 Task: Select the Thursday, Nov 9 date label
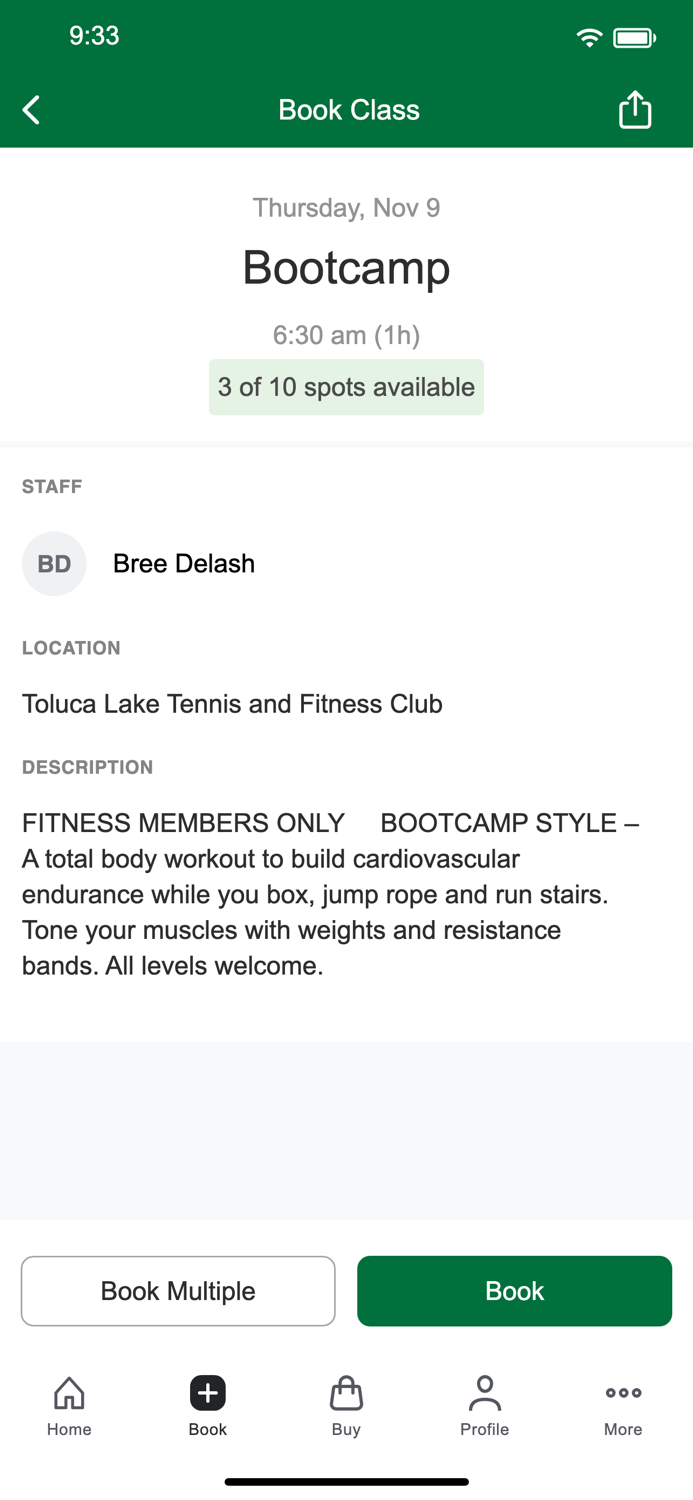pos(346,207)
